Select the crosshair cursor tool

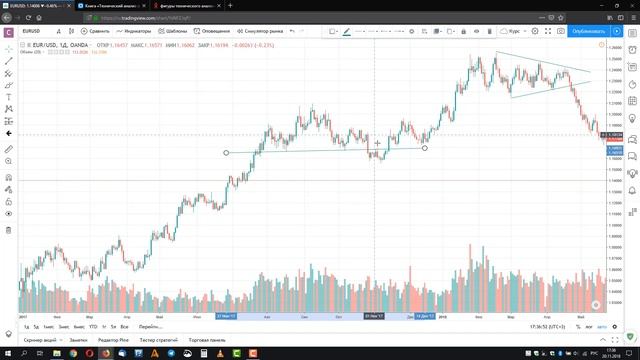pos(9,49)
